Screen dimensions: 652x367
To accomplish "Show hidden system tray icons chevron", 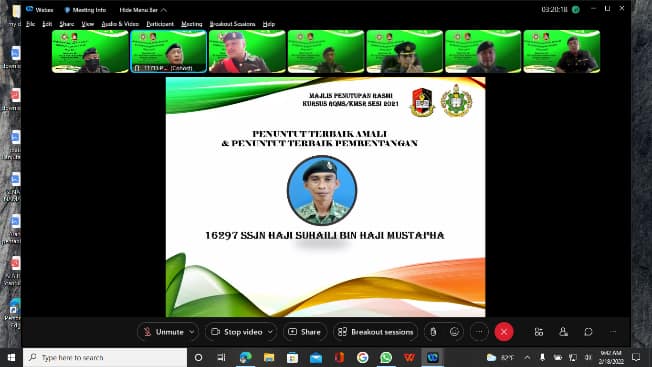I will (527, 357).
